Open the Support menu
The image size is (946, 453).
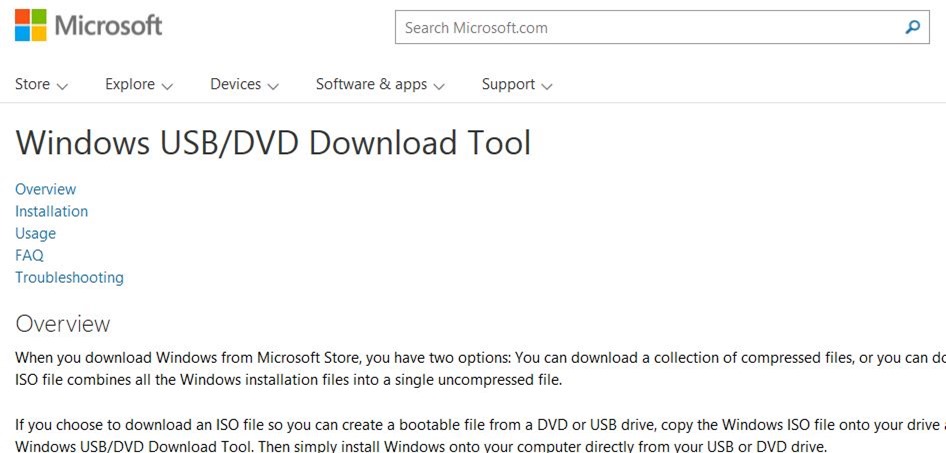[516, 84]
